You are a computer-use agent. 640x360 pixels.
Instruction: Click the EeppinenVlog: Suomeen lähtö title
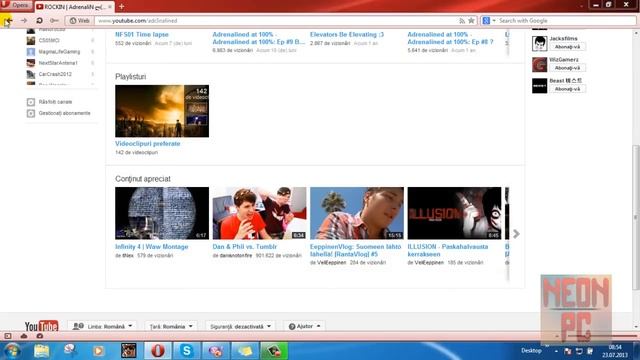tap(355, 250)
